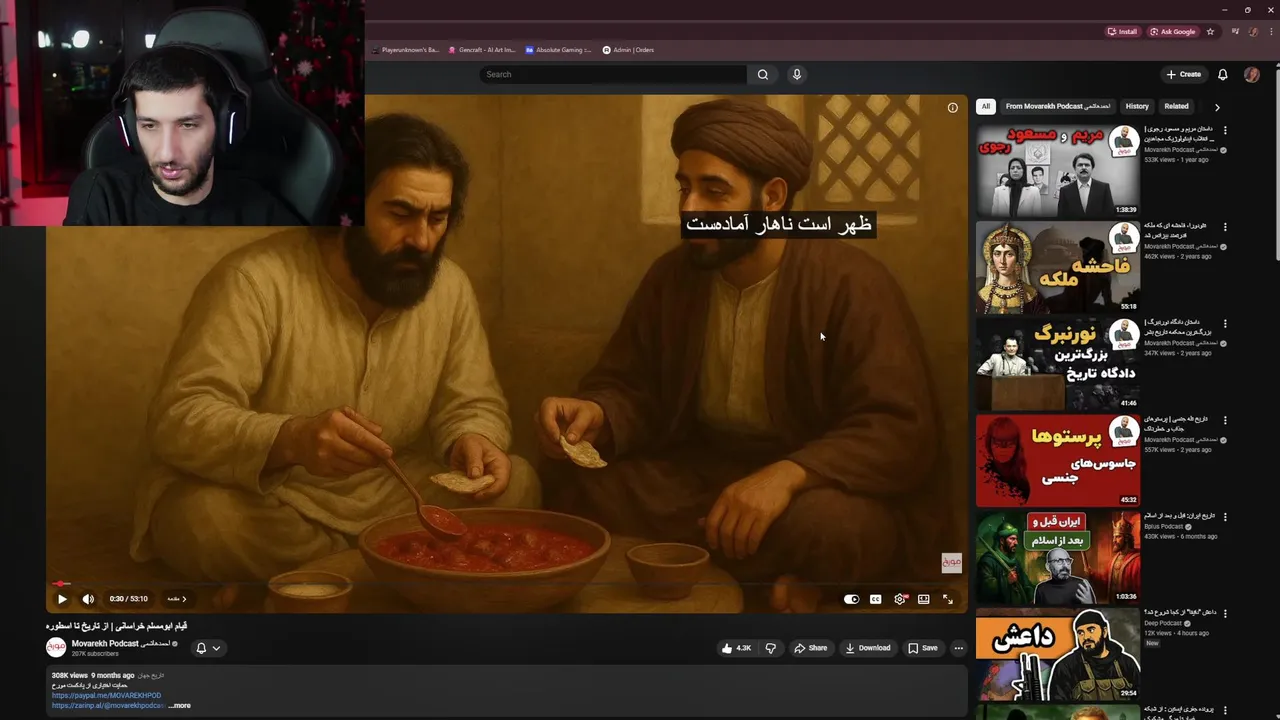Open the Deep Podcast channel name
The height and width of the screenshot is (720, 1280).
[1163, 623]
